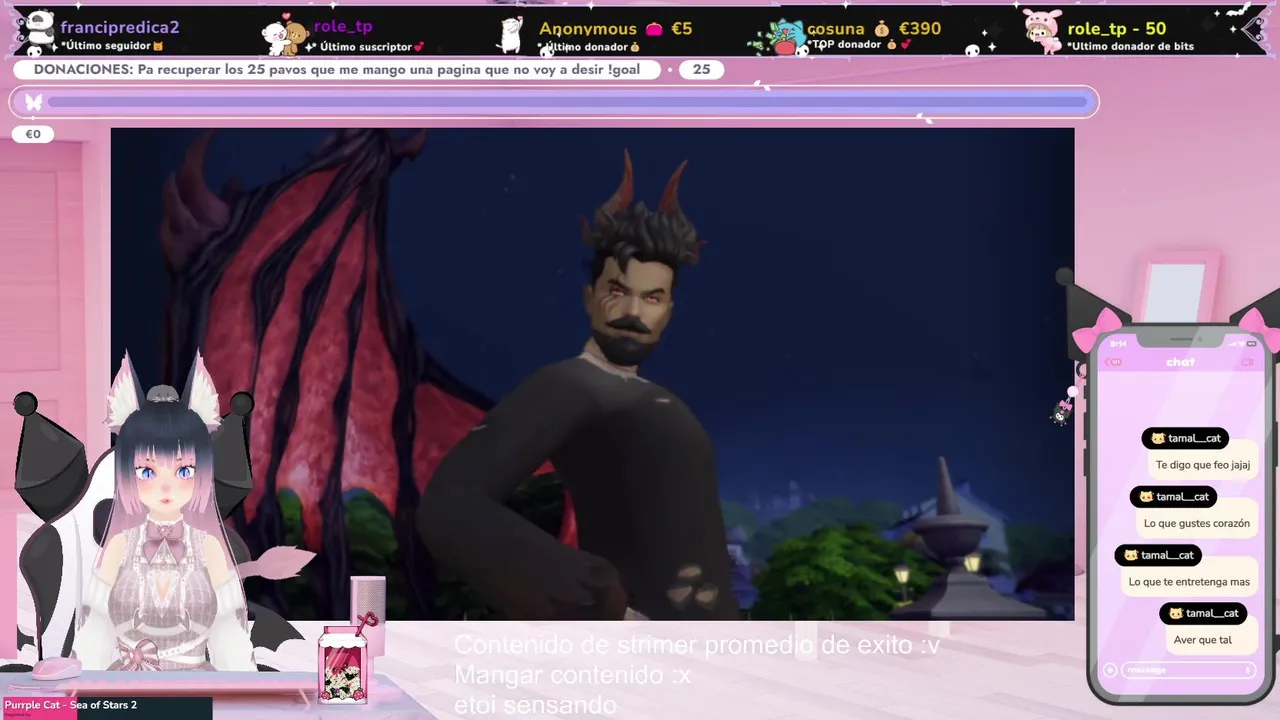Click the 'Purrple Cat - Sea of Stars 2' song label
Screen dimensions: 1280x720
(71, 706)
